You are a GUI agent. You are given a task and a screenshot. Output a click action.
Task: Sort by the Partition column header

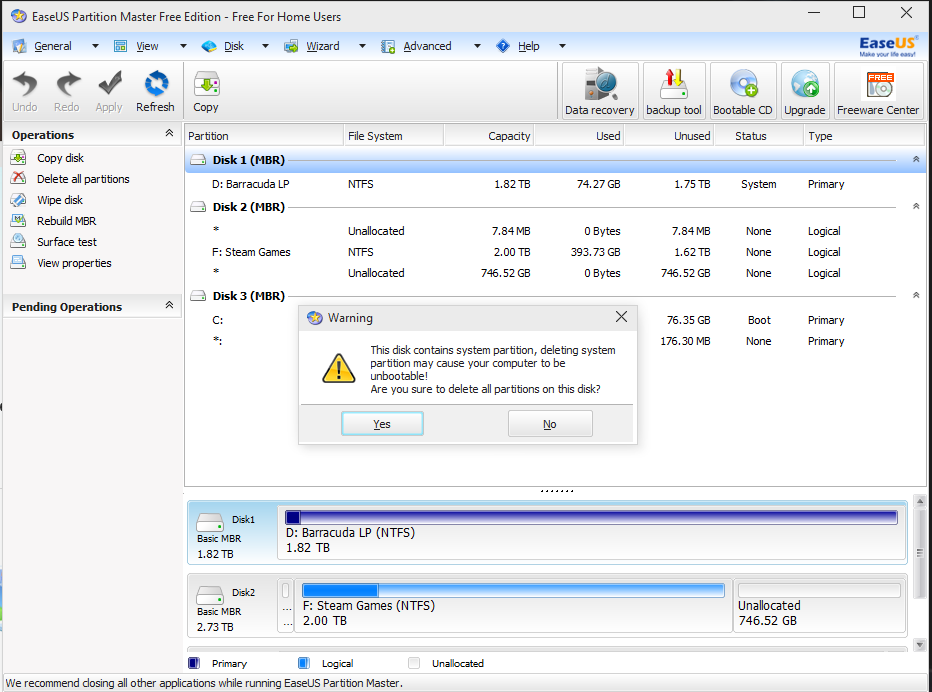(x=264, y=136)
